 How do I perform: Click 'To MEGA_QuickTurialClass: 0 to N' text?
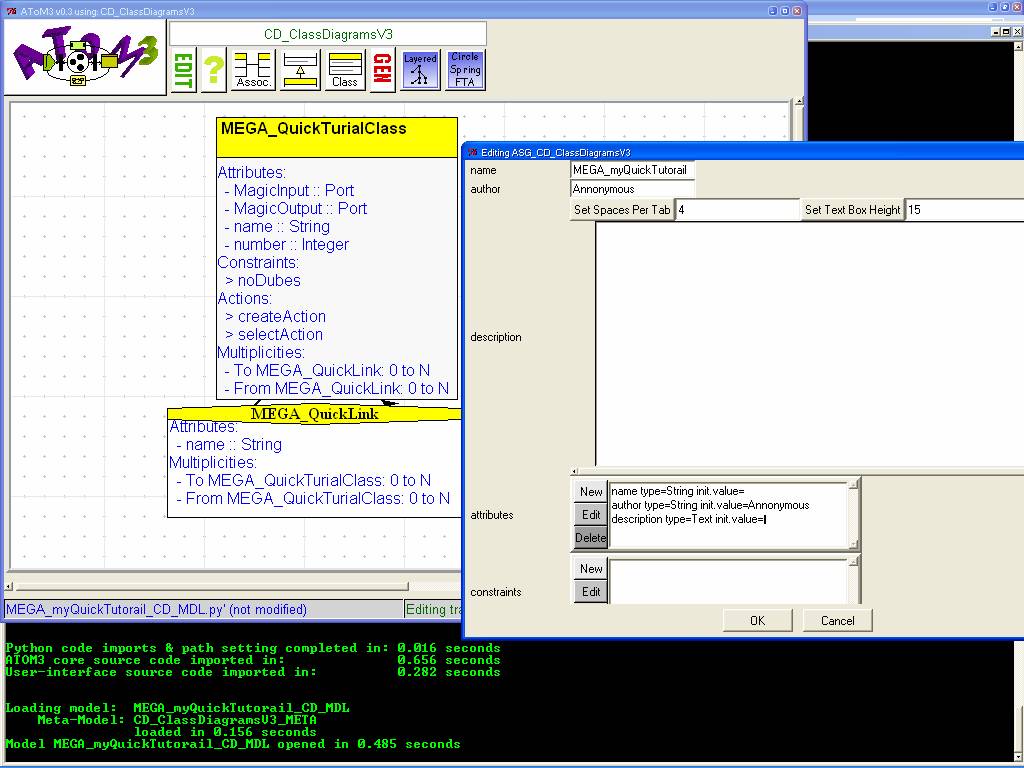[x=308, y=481]
